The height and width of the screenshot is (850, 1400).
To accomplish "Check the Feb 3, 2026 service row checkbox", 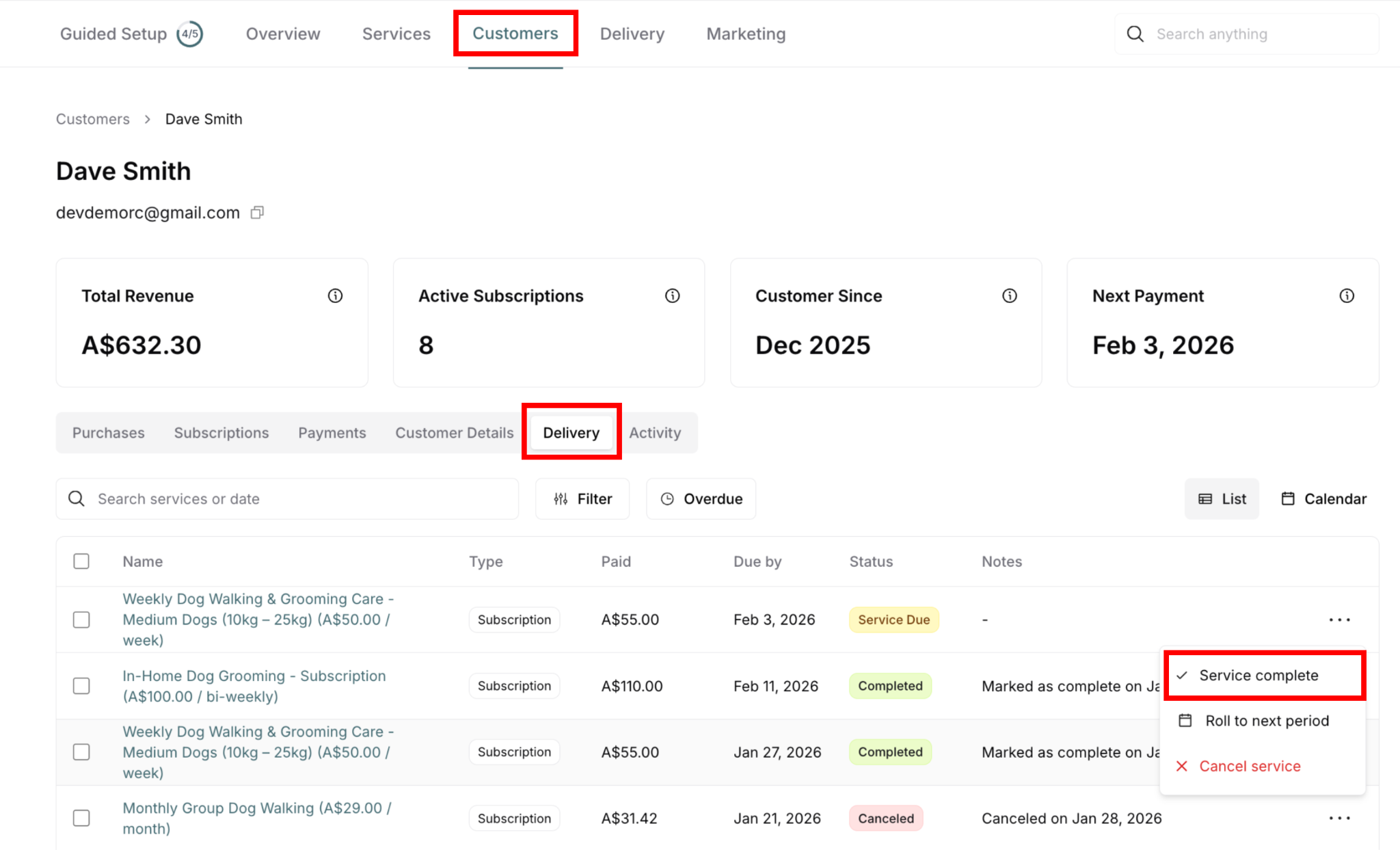I will pyautogui.click(x=81, y=620).
